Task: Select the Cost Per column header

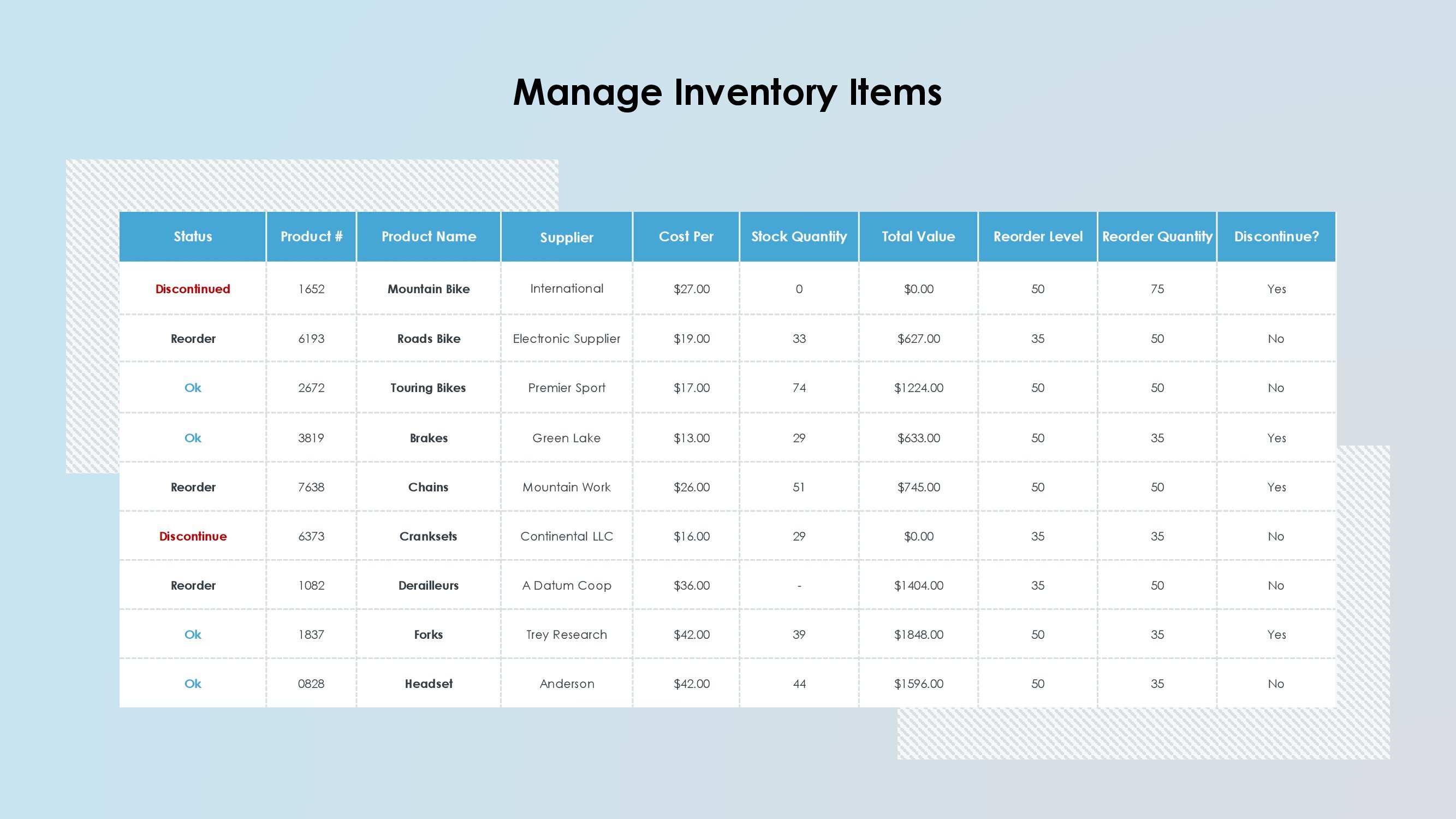Action: (x=686, y=236)
